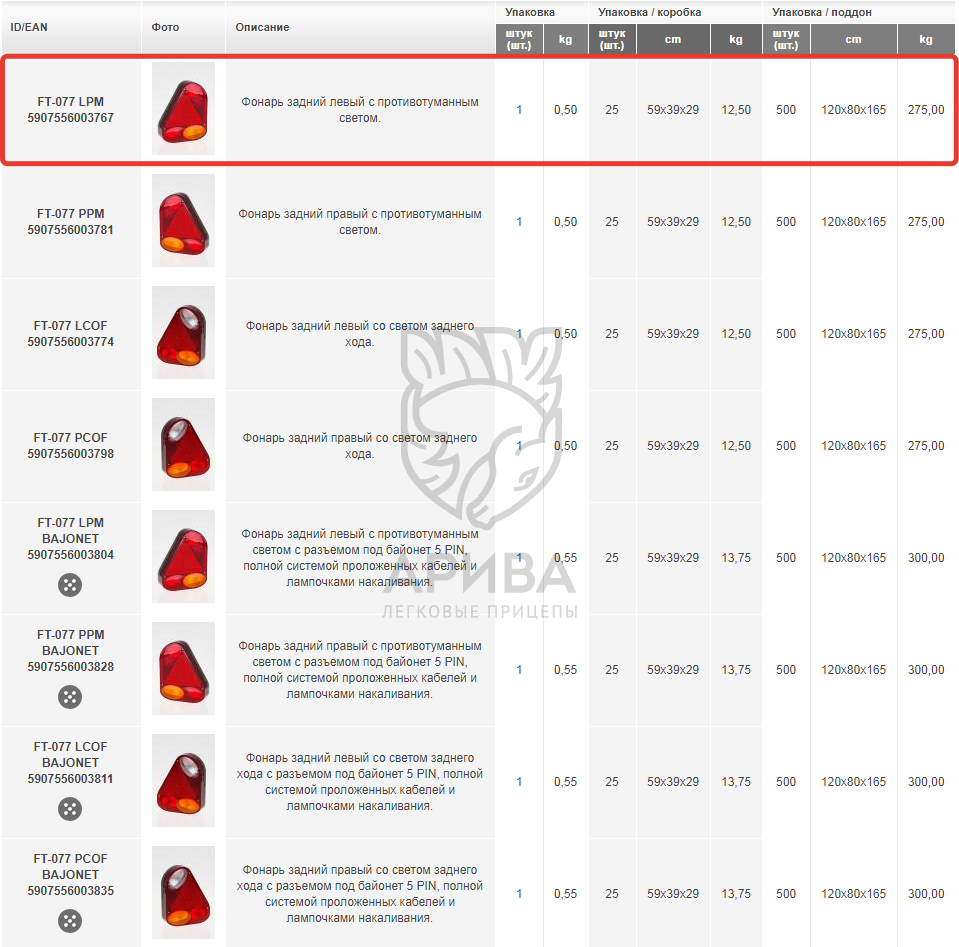Viewport: 959px width, 947px height.
Task: Select EAN code 5907556003774 of FT-077 LCOF
Action: [x=70, y=342]
